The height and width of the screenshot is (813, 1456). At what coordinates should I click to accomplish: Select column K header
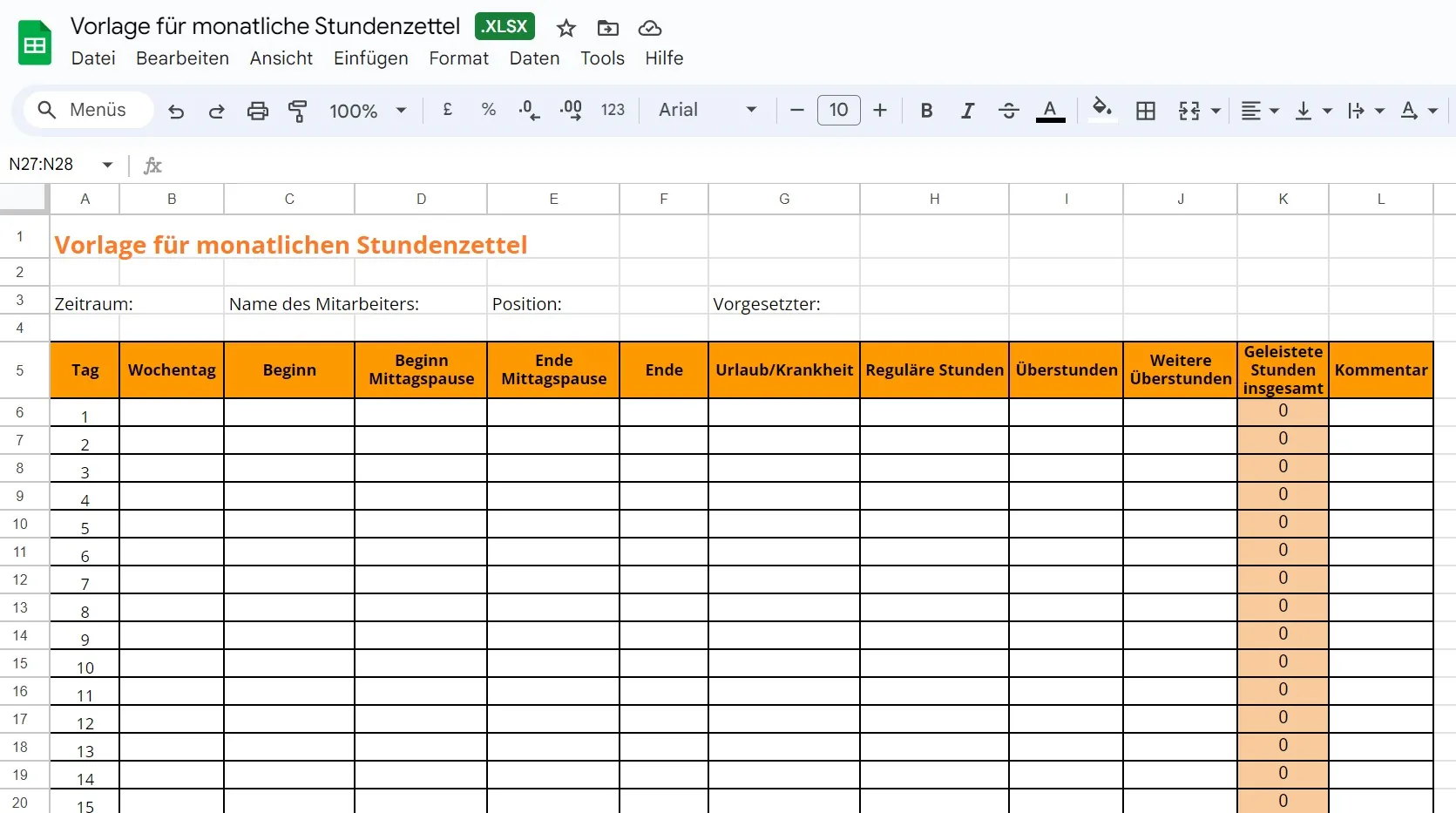[x=1283, y=199]
